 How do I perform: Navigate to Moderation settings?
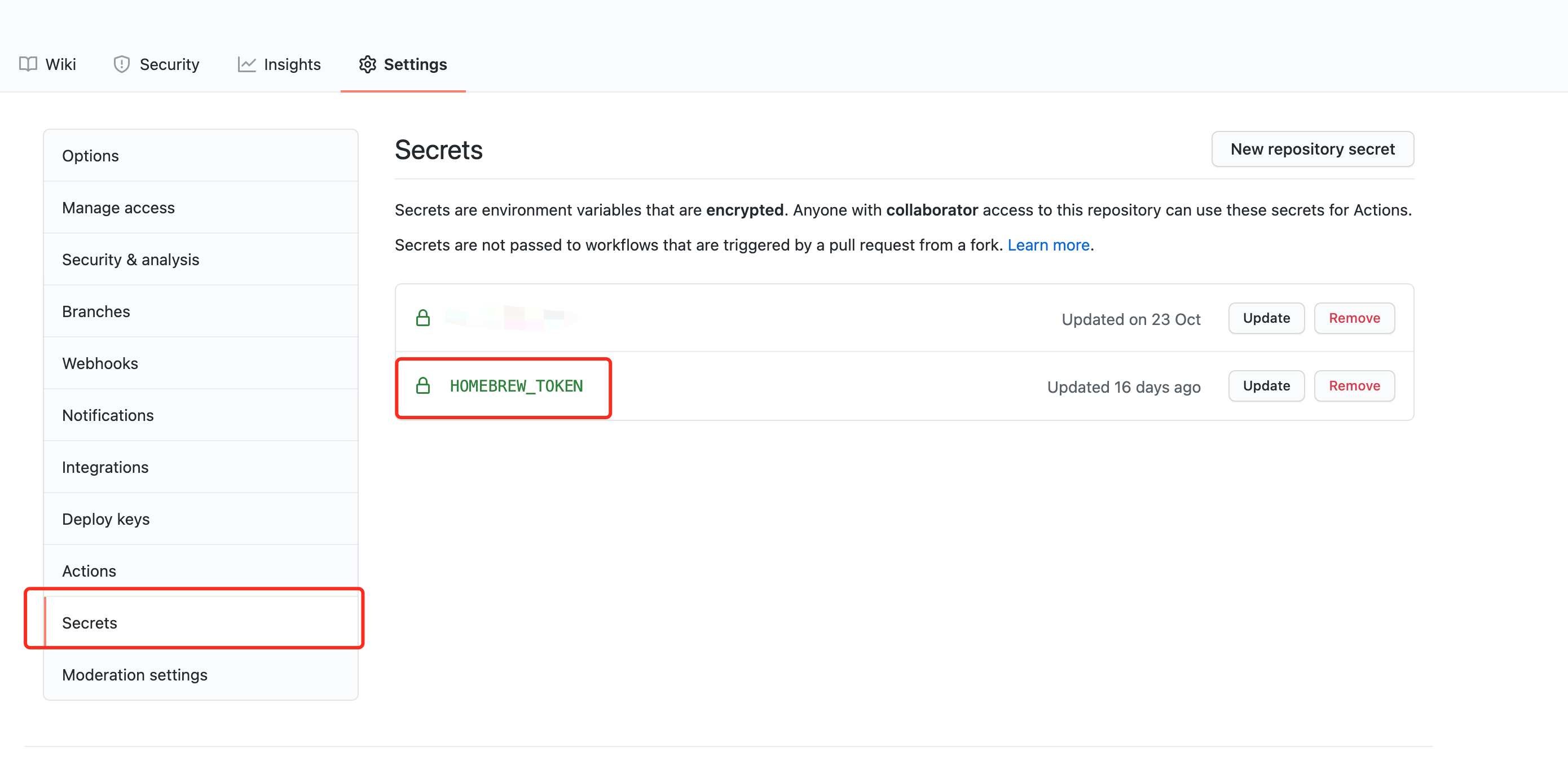(x=135, y=674)
